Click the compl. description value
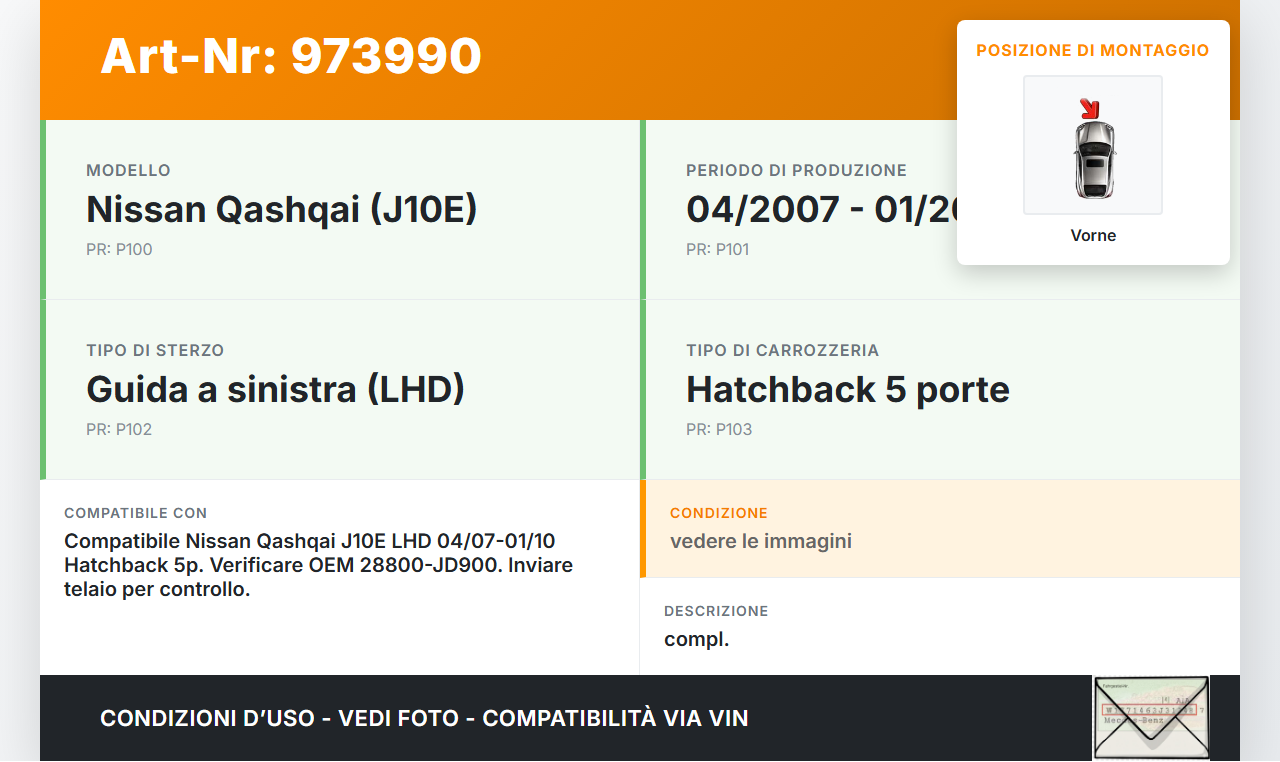The image size is (1280, 762). 697,640
